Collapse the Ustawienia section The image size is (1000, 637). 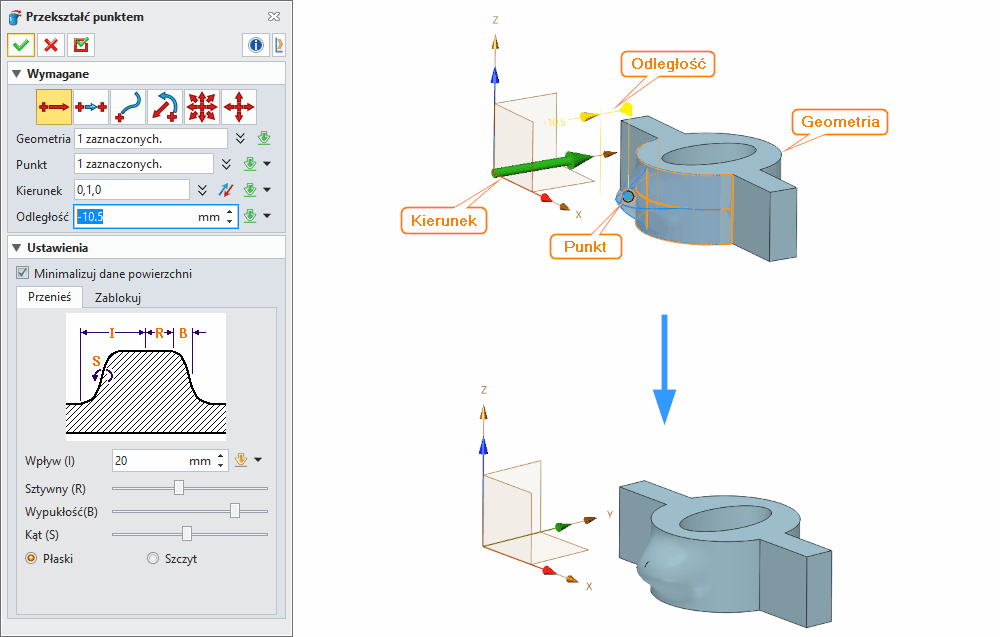[x=17, y=247]
